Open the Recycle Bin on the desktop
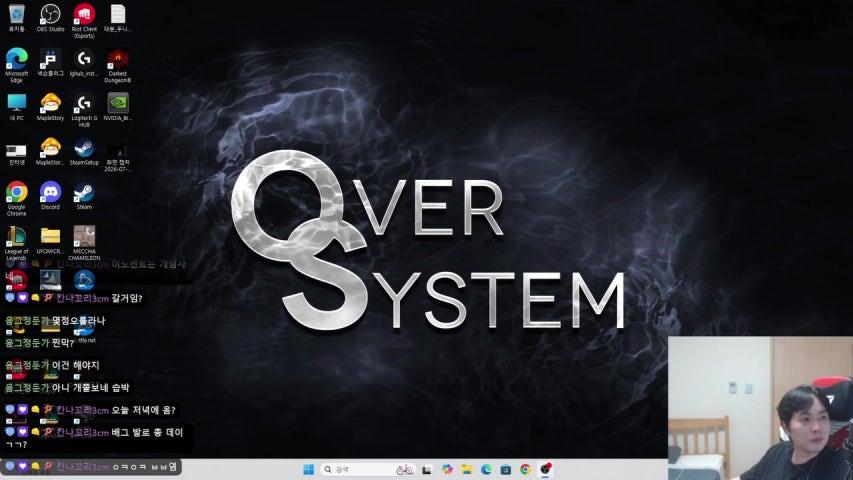 click(x=16, y=17)
